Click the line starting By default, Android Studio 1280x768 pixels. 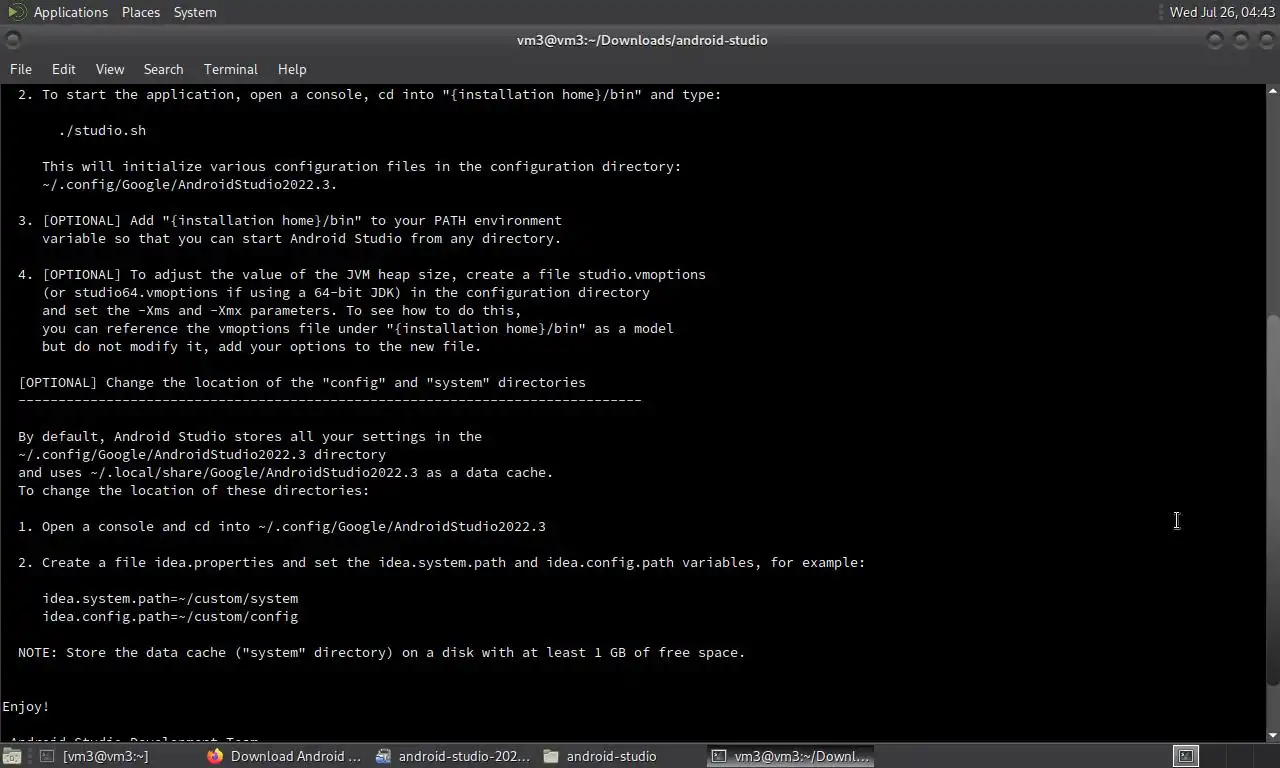tap(250, 436)
